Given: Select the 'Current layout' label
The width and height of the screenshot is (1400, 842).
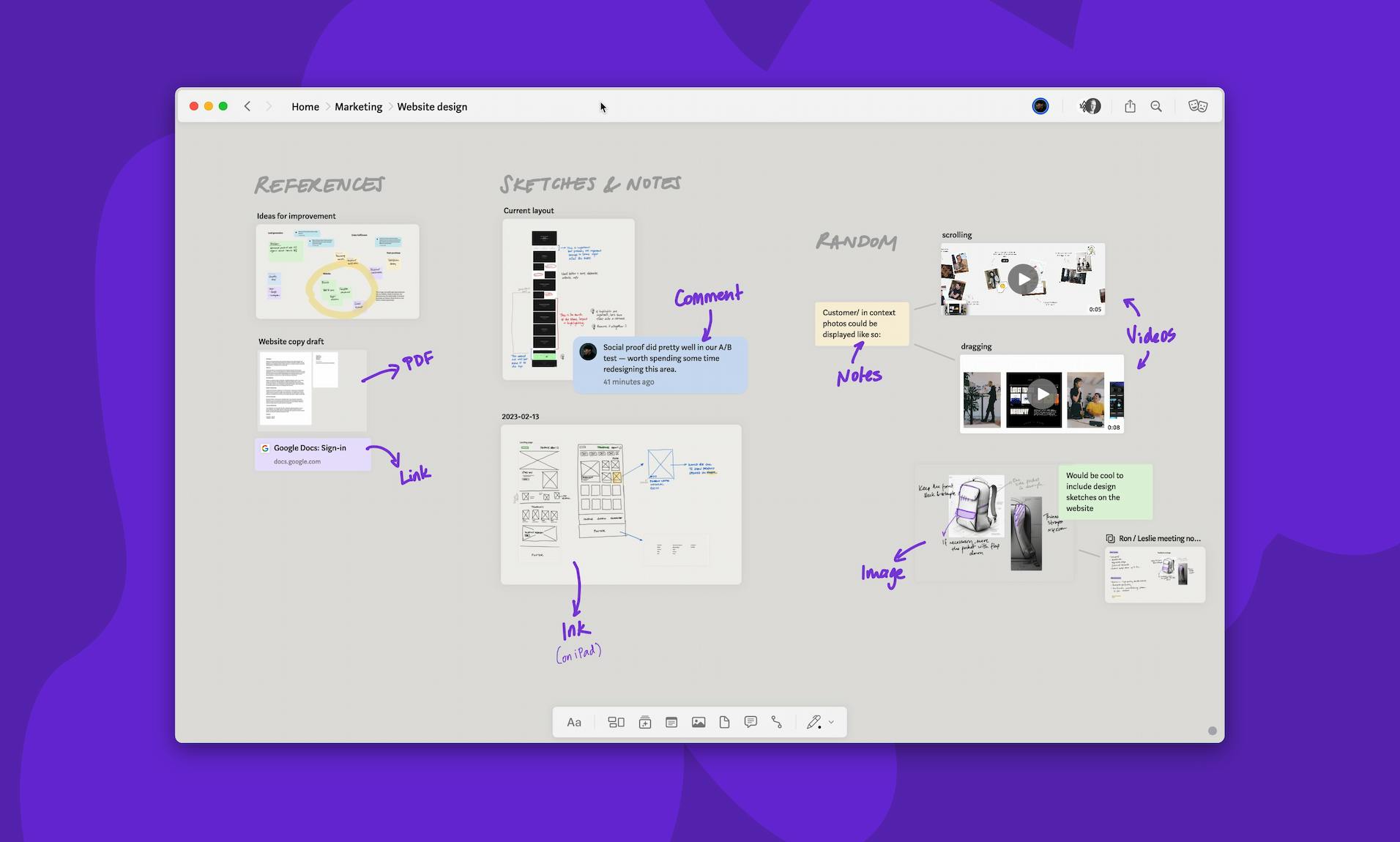Looking at the screenshot, I should coord(529,211).
